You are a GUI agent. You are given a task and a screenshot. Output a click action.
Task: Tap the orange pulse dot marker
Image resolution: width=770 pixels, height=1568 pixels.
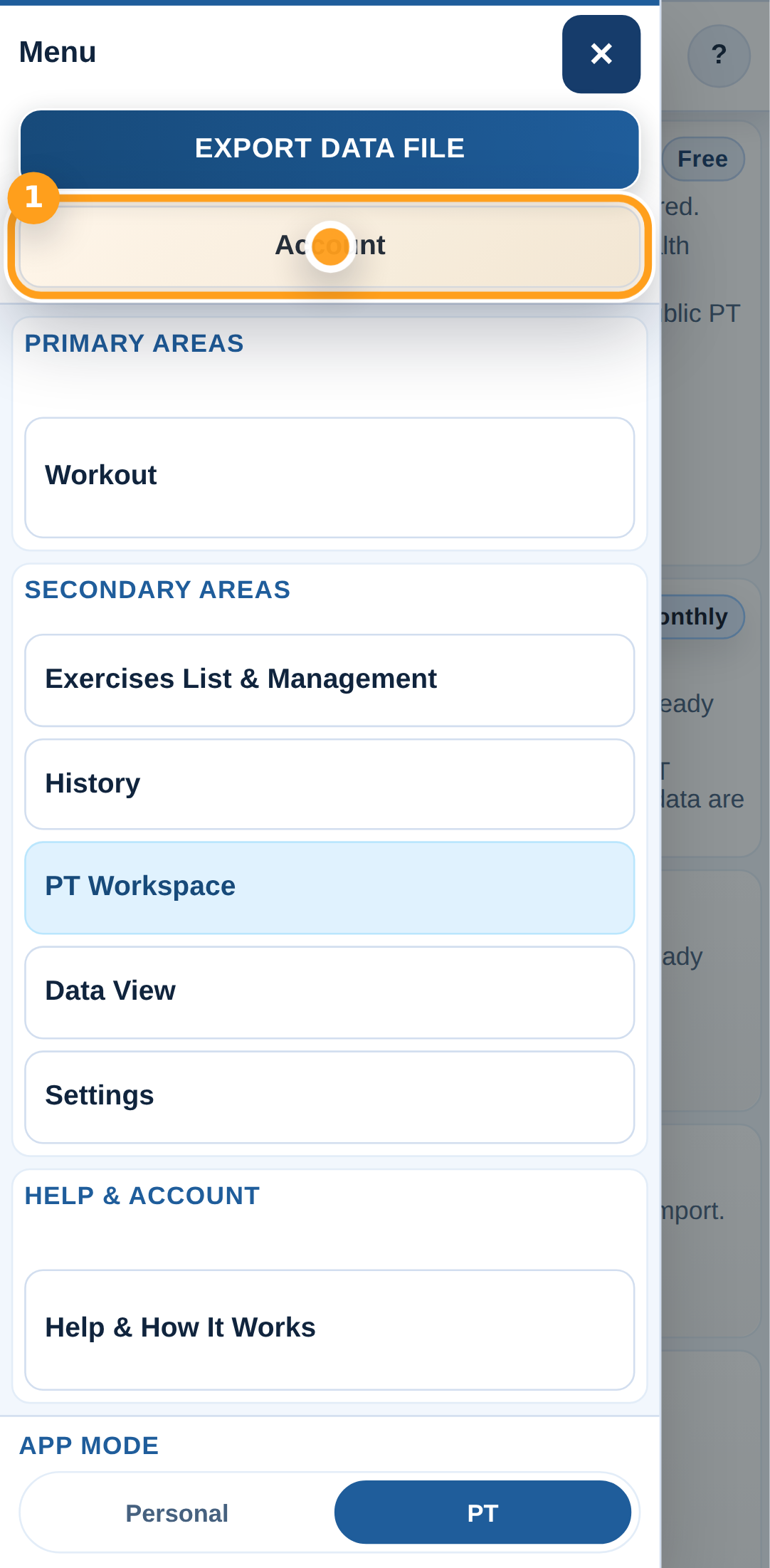click(x=330, y=246)
